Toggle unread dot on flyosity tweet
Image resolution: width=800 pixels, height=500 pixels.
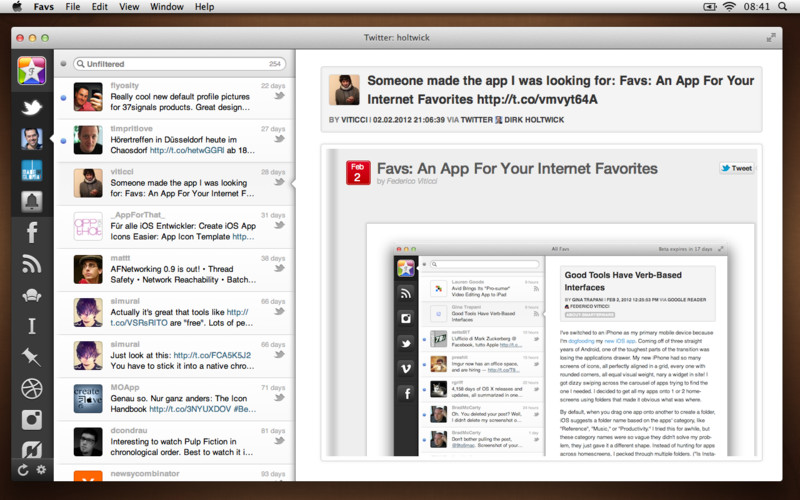coord(63,98)
